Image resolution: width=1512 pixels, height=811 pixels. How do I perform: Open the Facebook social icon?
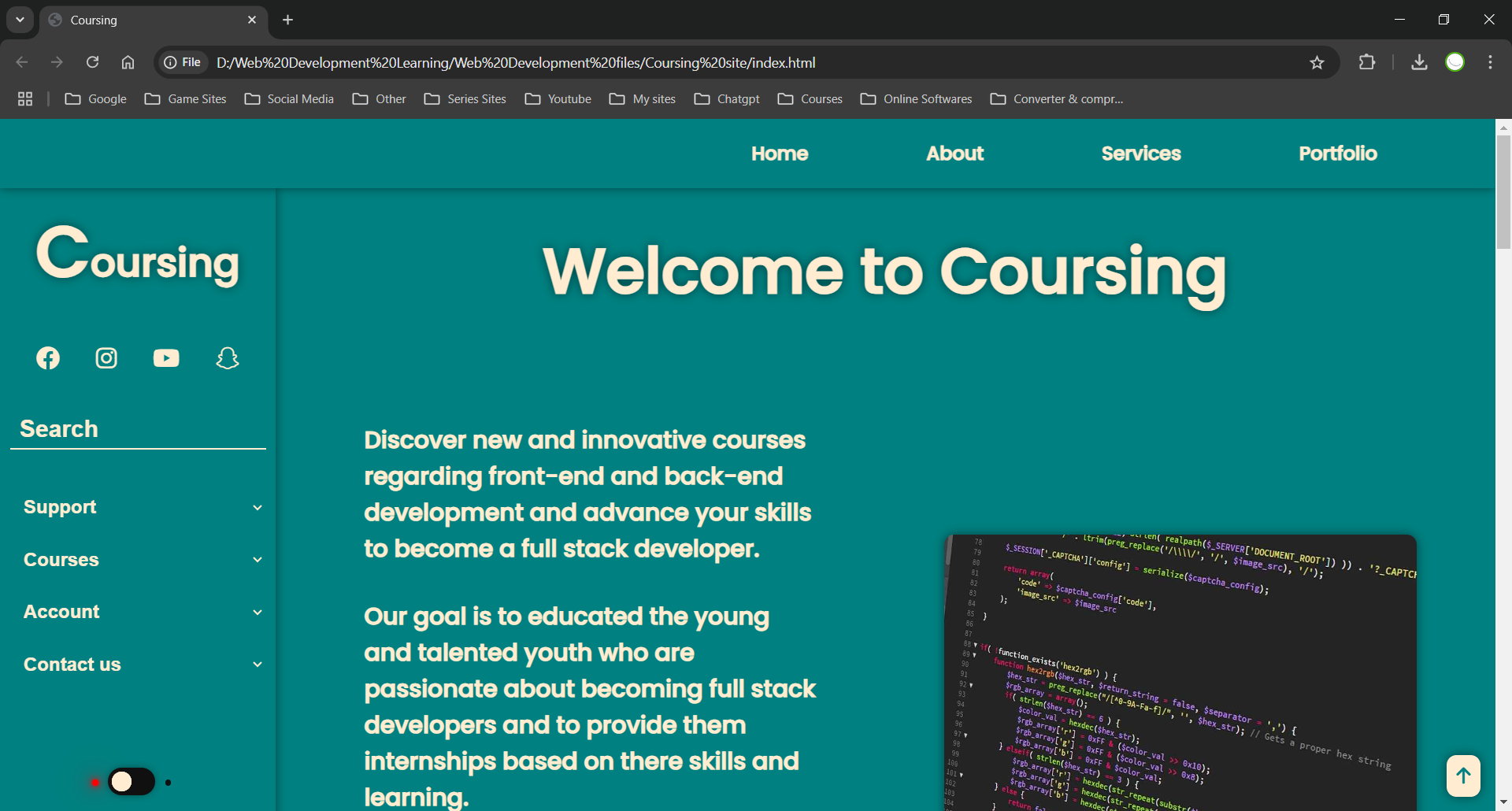(x=48, y=358)
